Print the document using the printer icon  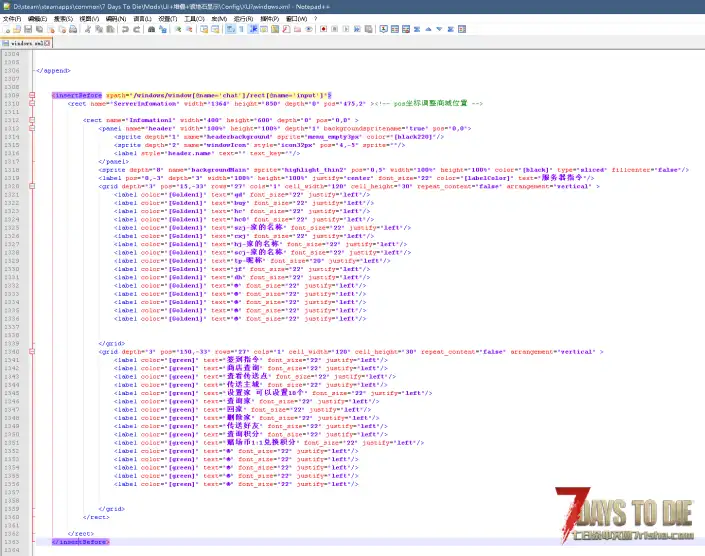point(73,29)
